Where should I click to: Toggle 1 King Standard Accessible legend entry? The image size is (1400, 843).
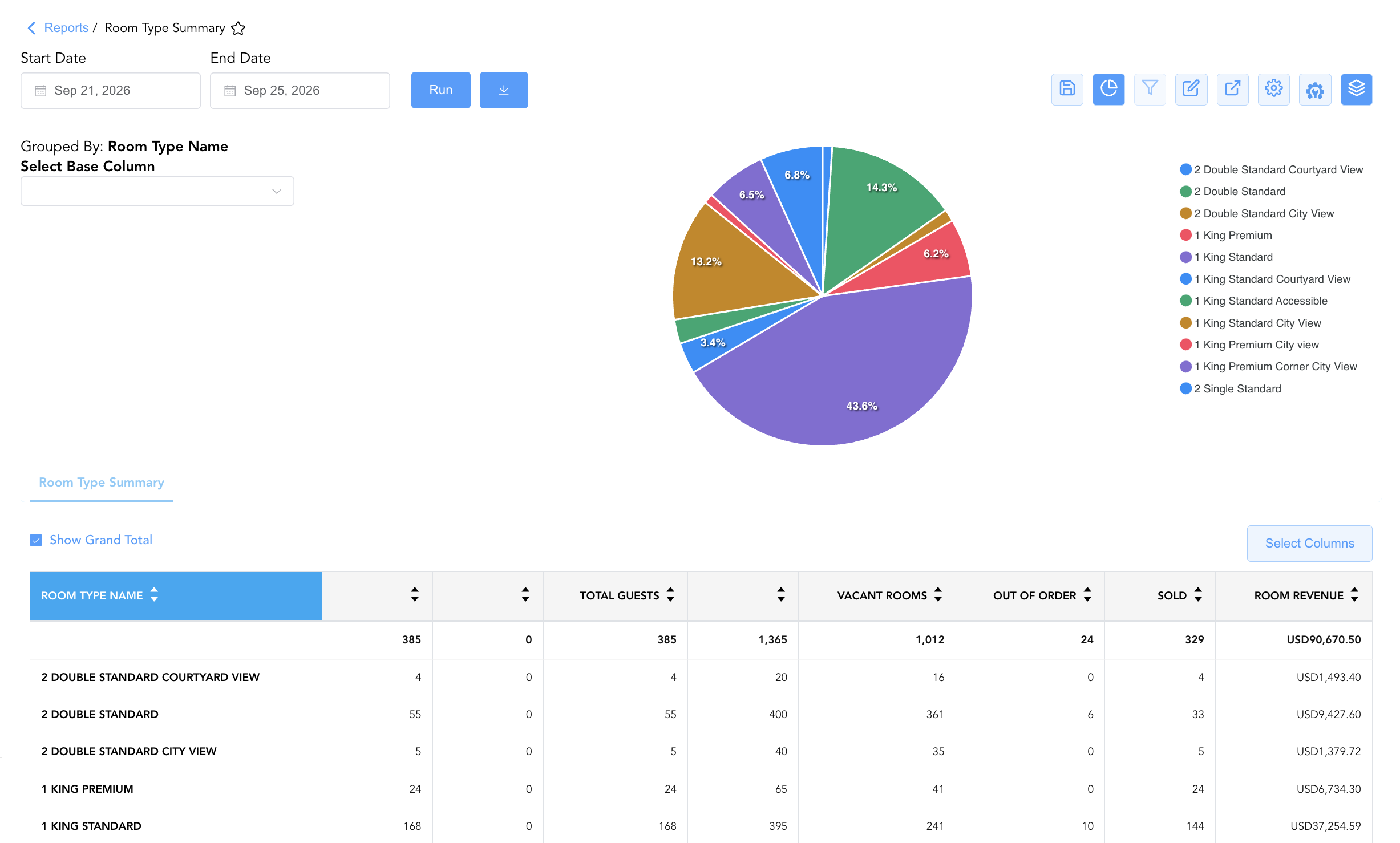coord(1254,301)
